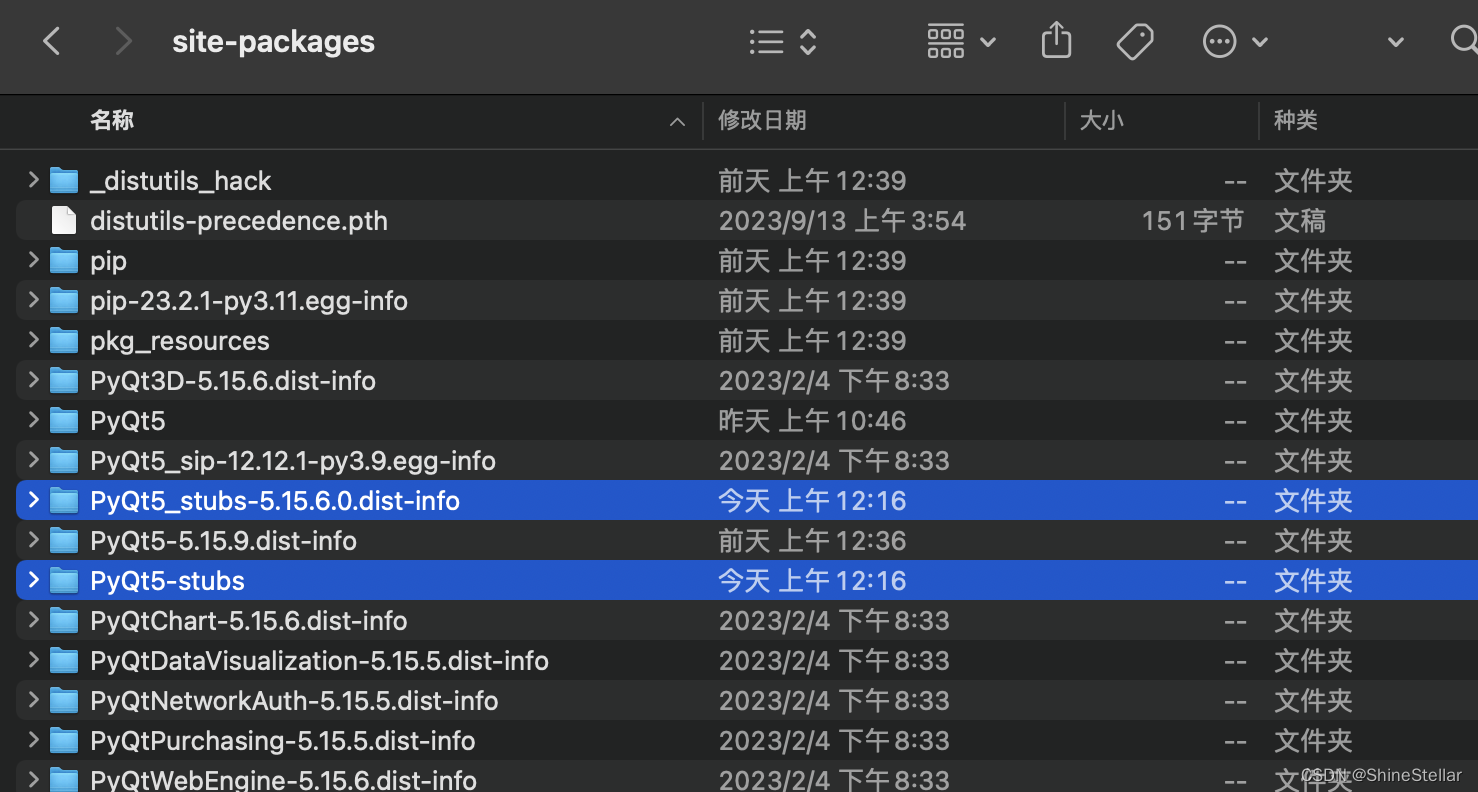Click the pkg_resources folder icon
The image size is (1478, 792).
tap(64, 340)
